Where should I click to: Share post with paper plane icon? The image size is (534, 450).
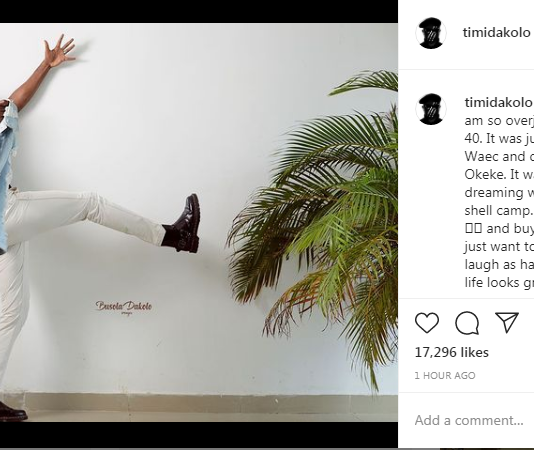coord(507,322)
